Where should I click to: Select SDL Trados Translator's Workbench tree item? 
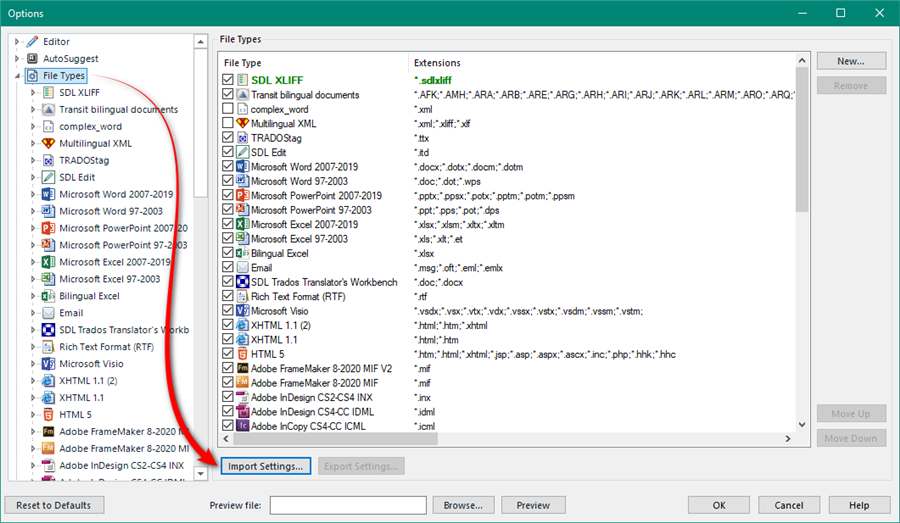tap(124, 330)
